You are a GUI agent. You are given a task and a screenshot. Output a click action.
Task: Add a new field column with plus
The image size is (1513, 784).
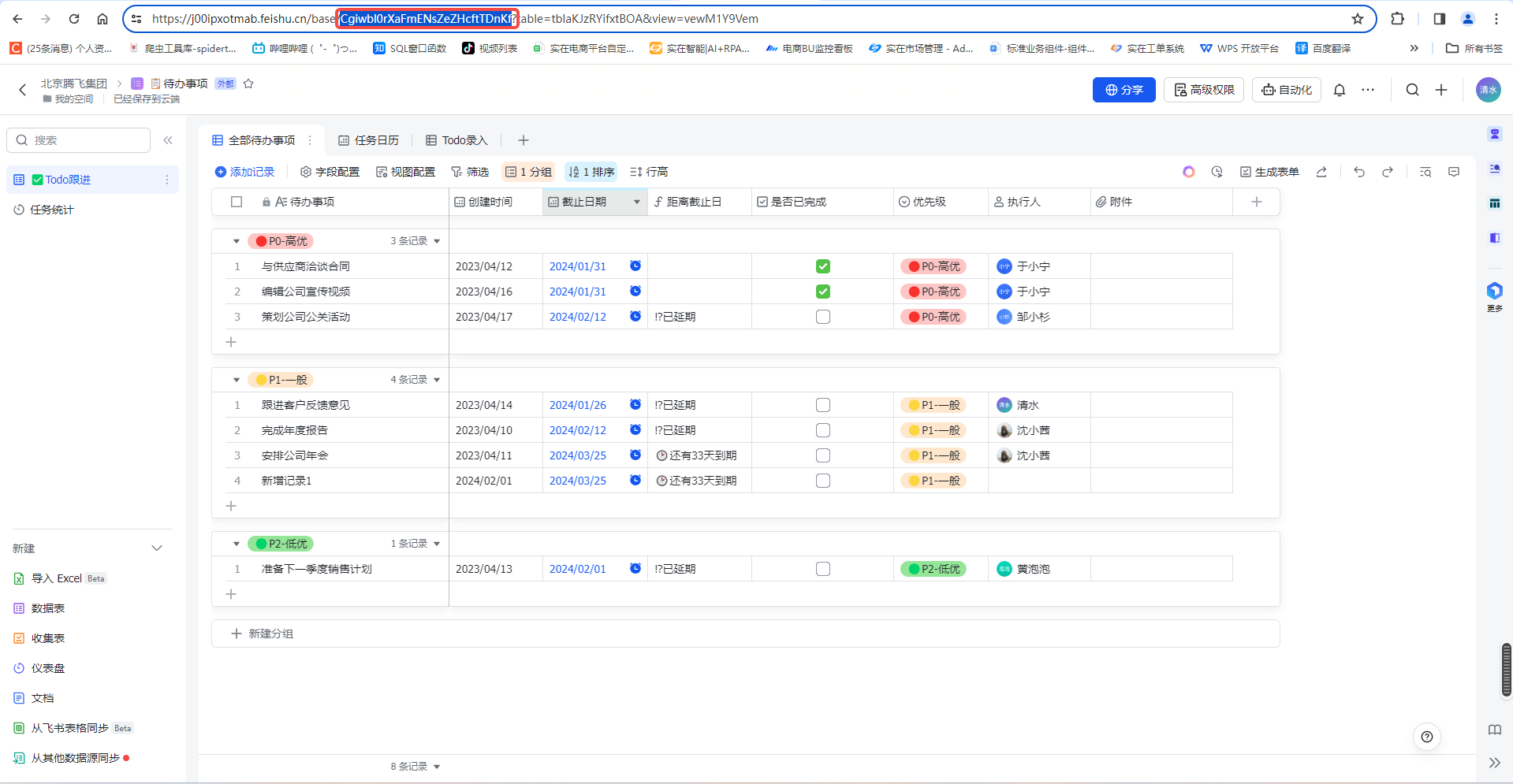pos(1257,202)
